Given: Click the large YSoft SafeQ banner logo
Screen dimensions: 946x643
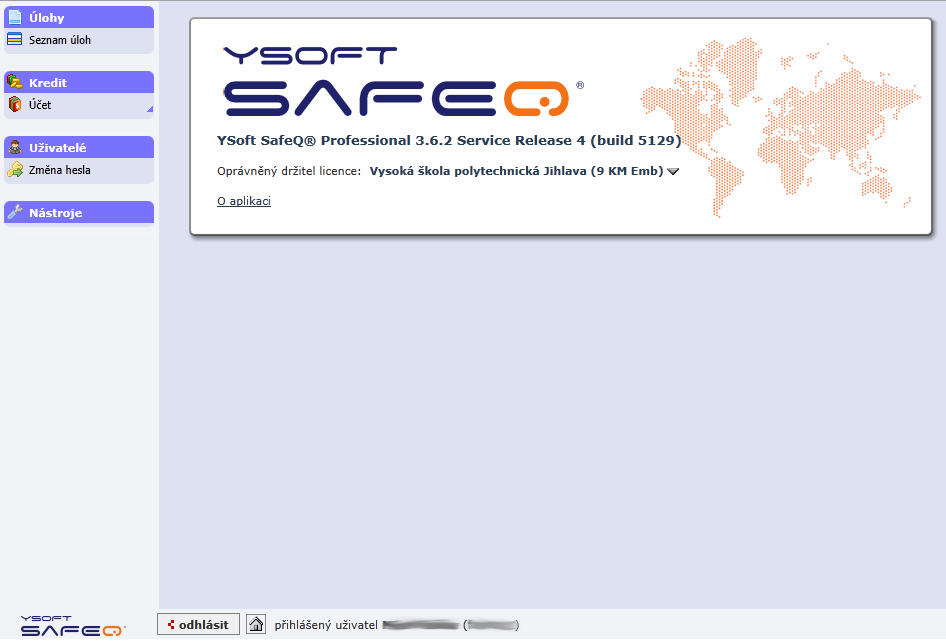Looking at the screenshot, I should click(403, 81).
